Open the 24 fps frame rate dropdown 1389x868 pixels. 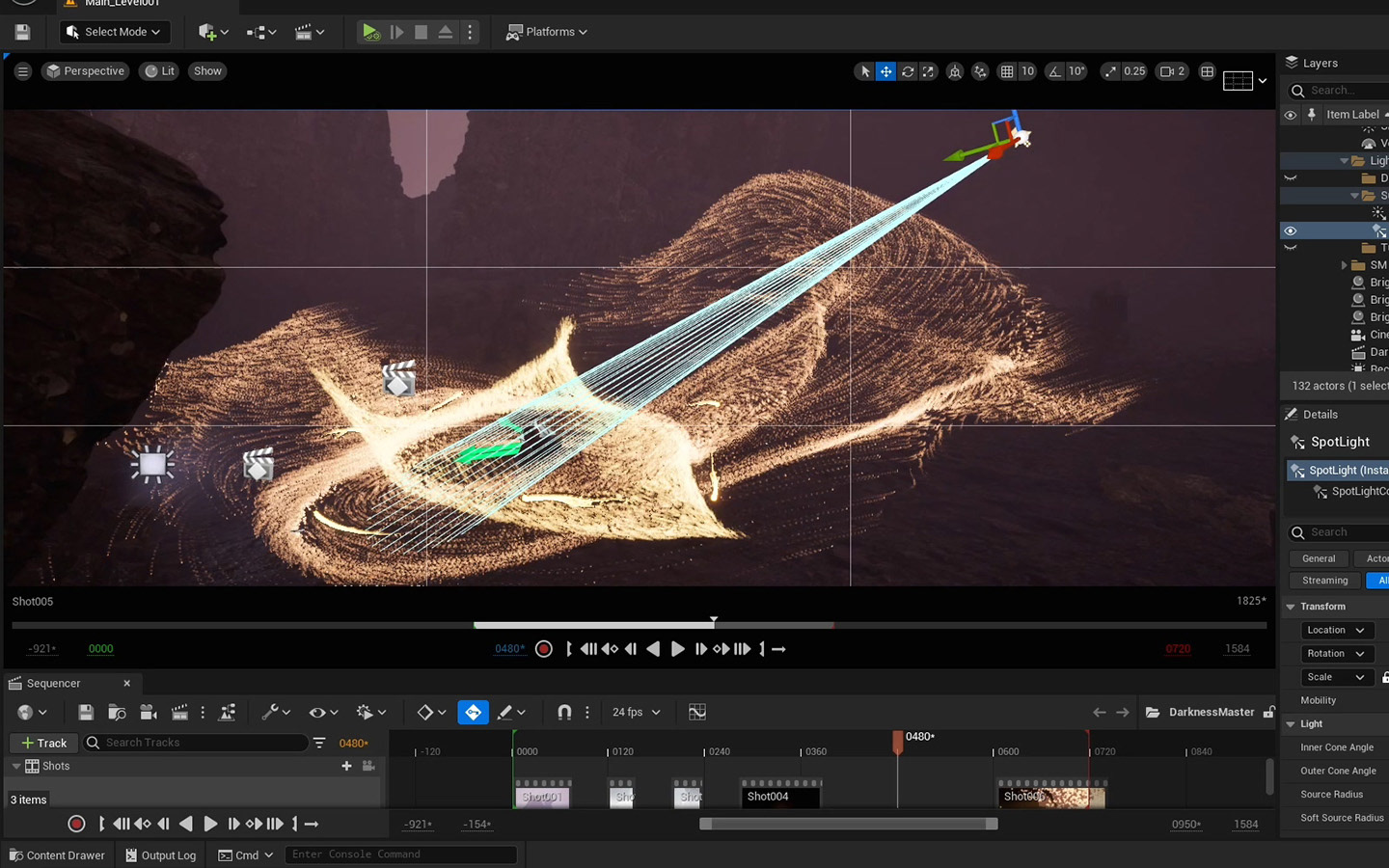(x=636, y=713)
